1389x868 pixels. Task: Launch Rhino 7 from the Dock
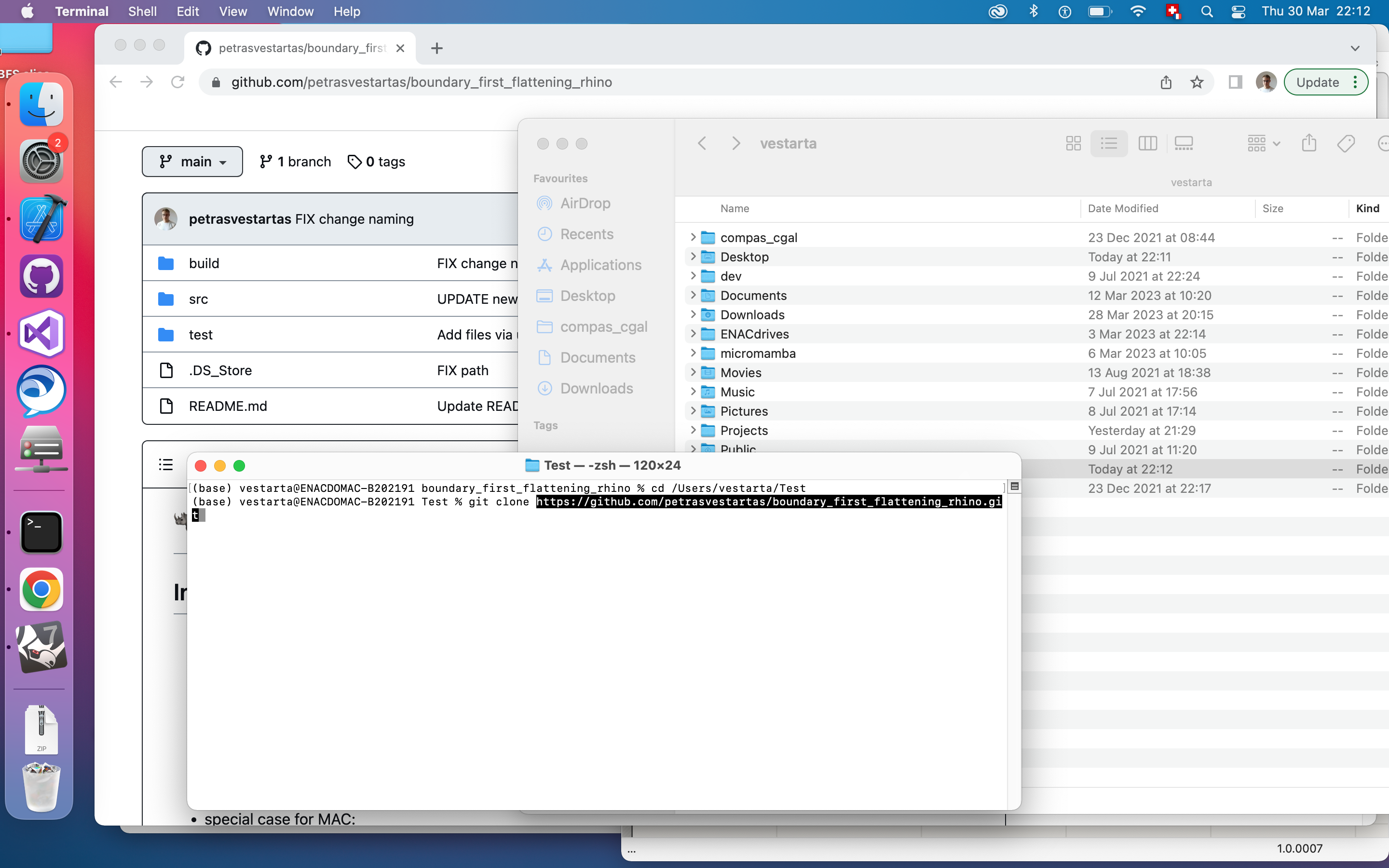point(41,647)
